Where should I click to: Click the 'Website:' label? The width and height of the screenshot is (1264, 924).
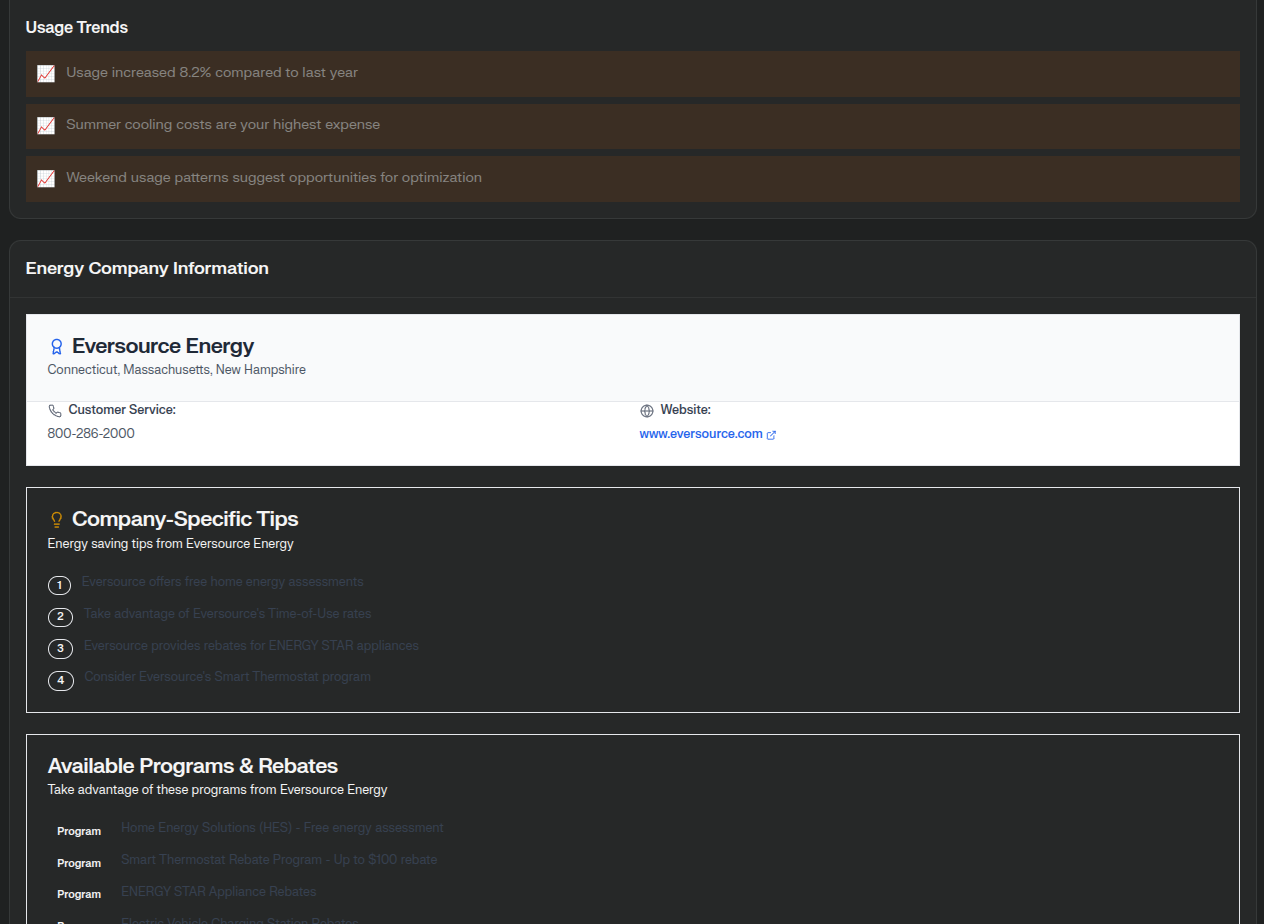(686, 410)
